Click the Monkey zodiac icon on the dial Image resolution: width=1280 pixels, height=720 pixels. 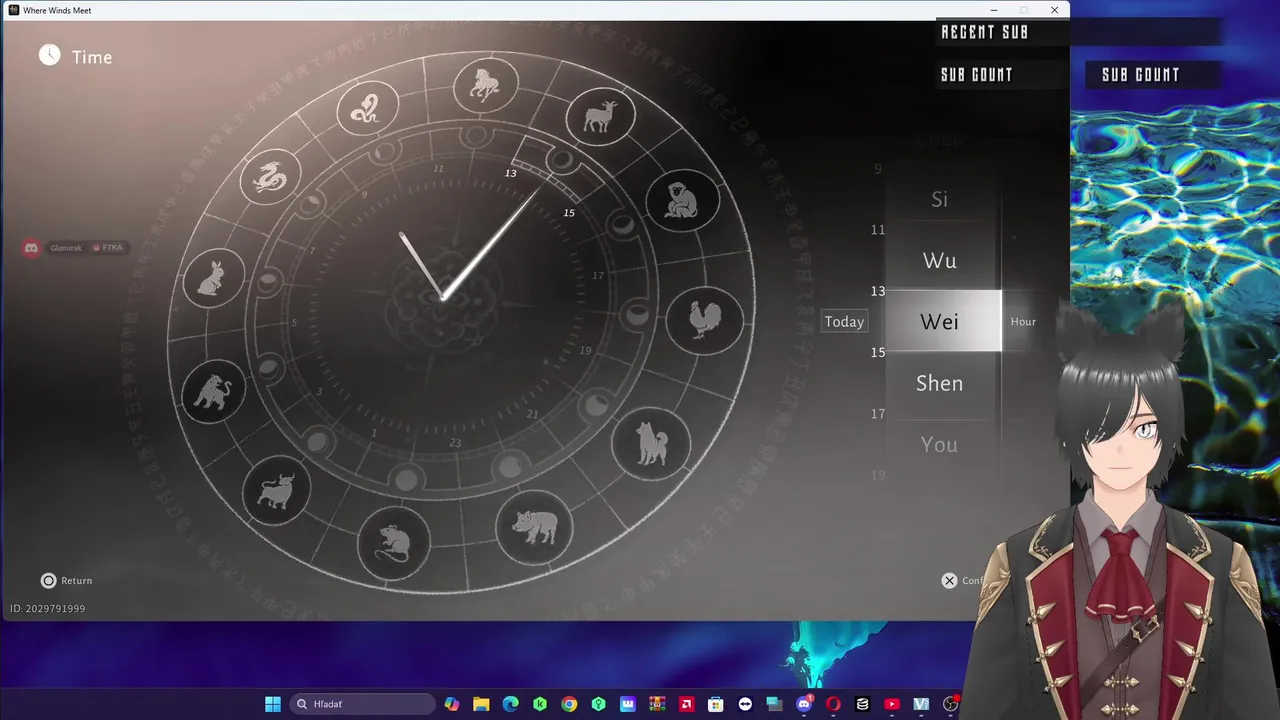click(683, 201)
